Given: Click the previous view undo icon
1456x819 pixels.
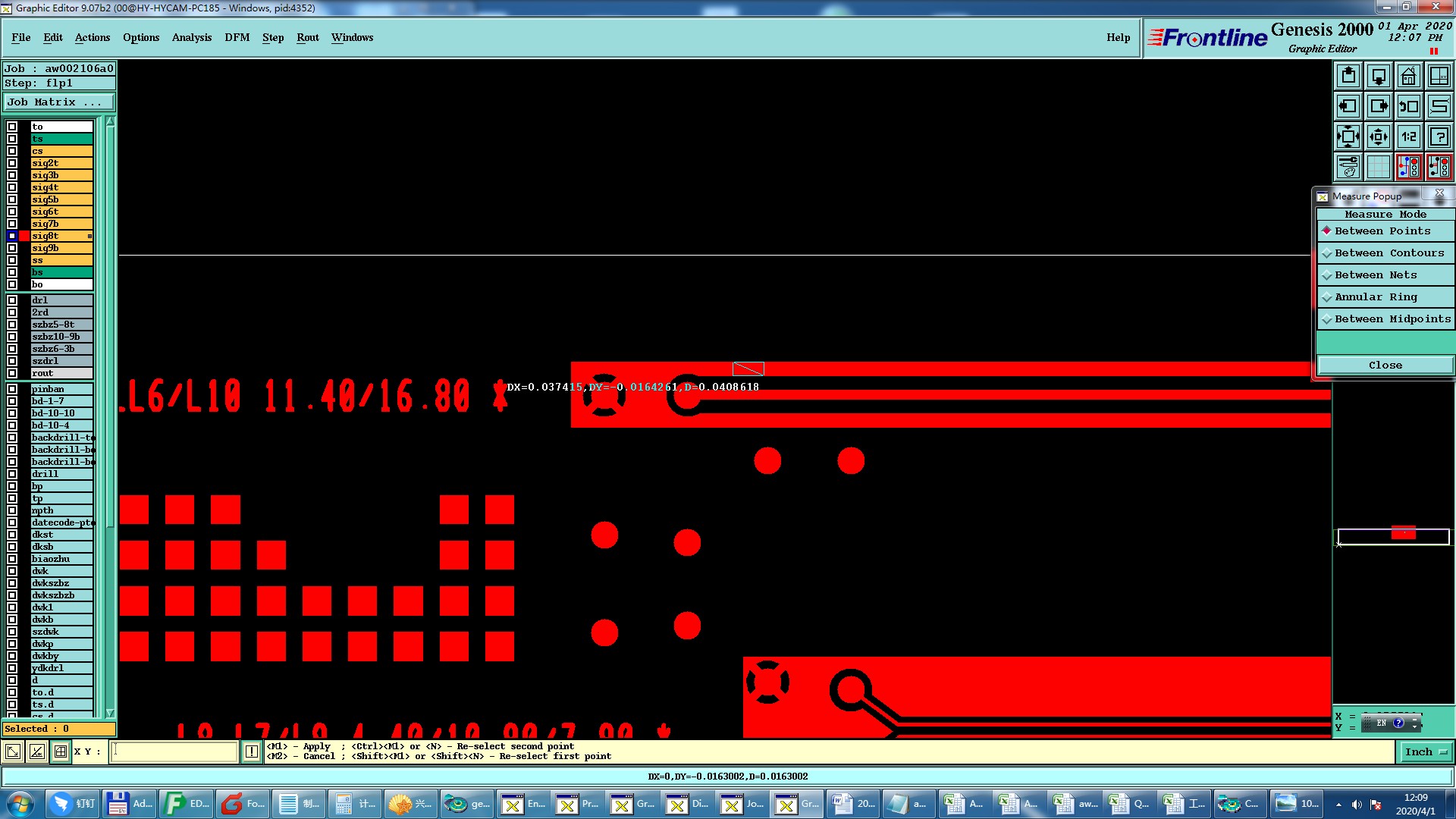Looking at the screenshot, I should pos(1408,106).
